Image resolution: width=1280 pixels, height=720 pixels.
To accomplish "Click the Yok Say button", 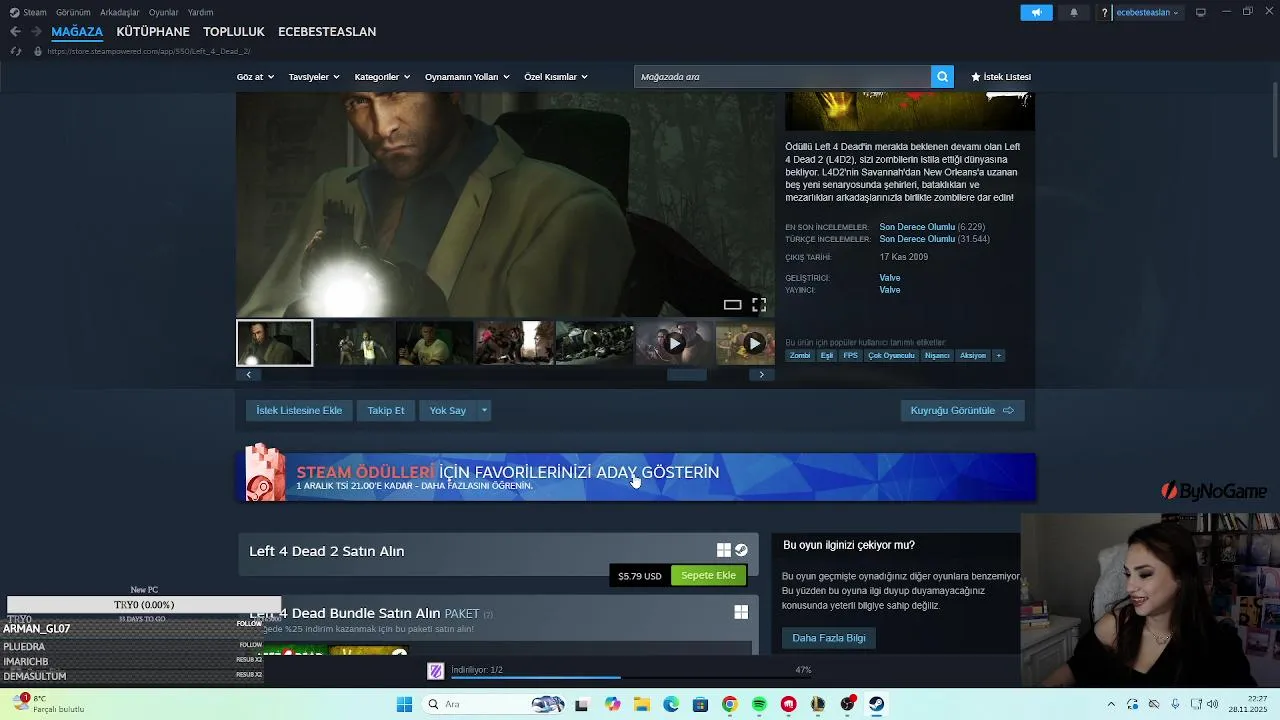I will coord(448,410).
